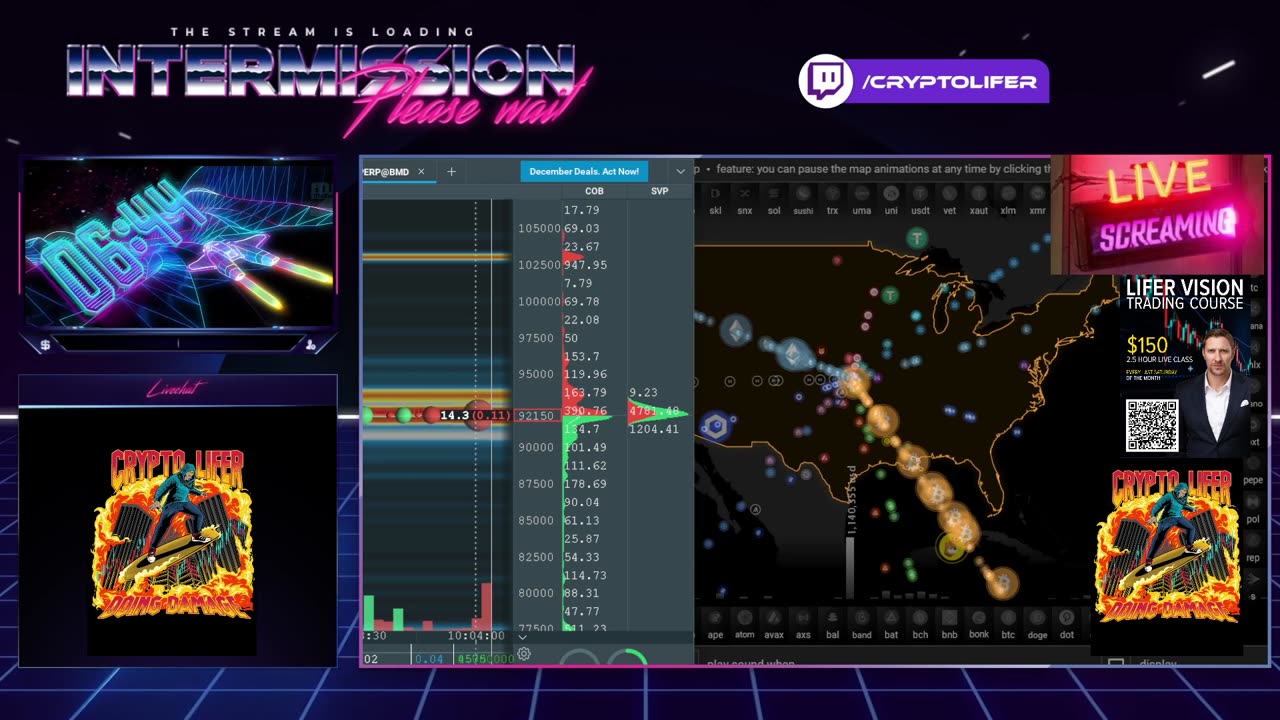Click the 1204.41 SVP value
Image resolution: width=1280 pixels, height=720 pixels.
coord(654,429)
